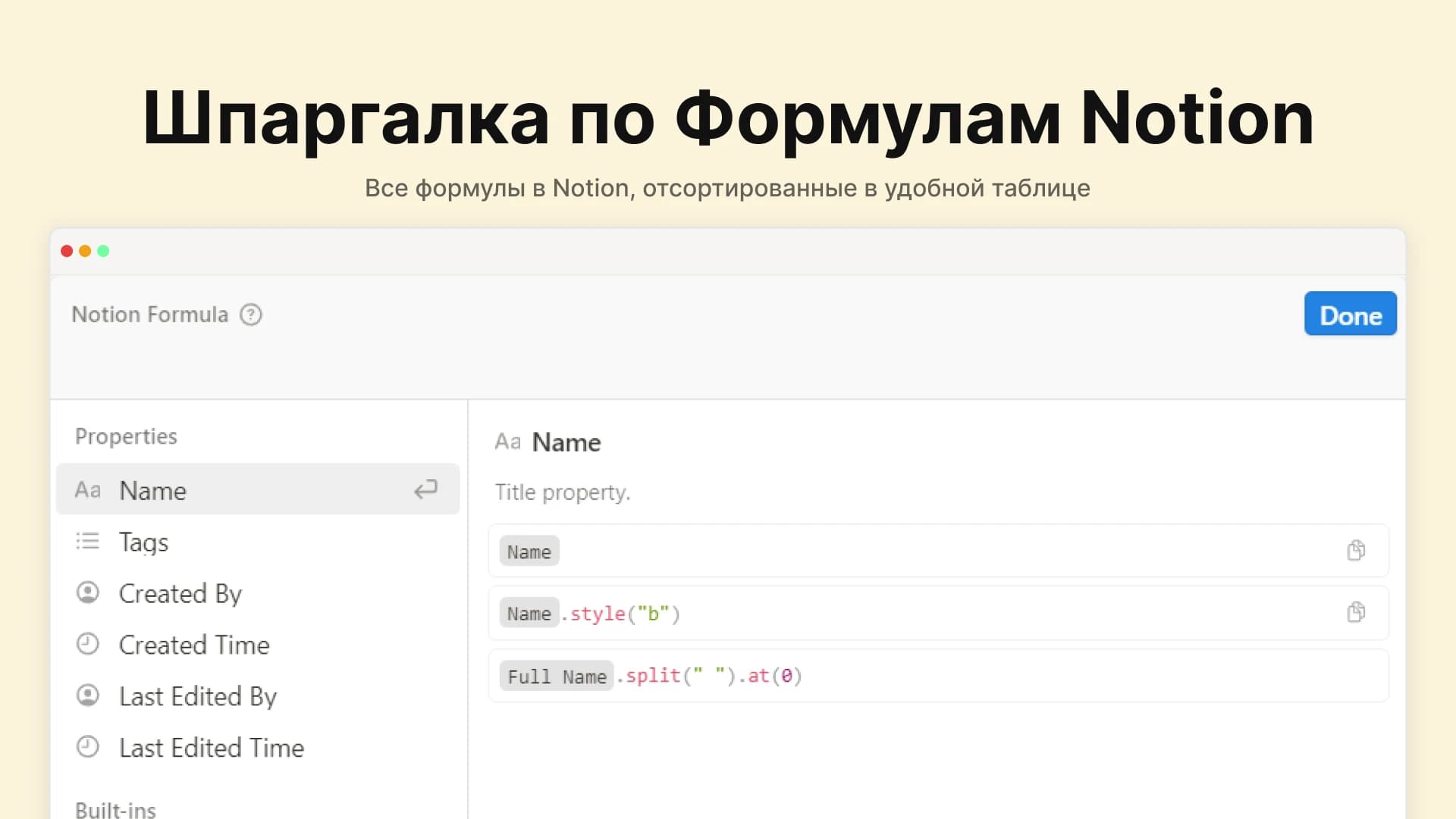1456x819 pixels.
Task: Click the Aa icon in details pane heading
Action: pyautogui.click(x=507, y=442)
